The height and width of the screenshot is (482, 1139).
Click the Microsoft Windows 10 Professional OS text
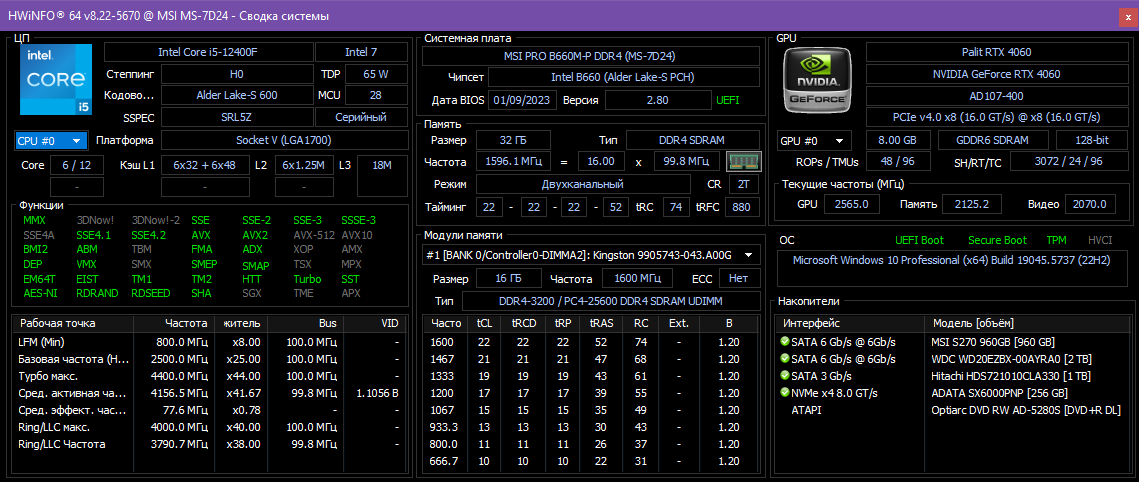click(x=951, y=259)
